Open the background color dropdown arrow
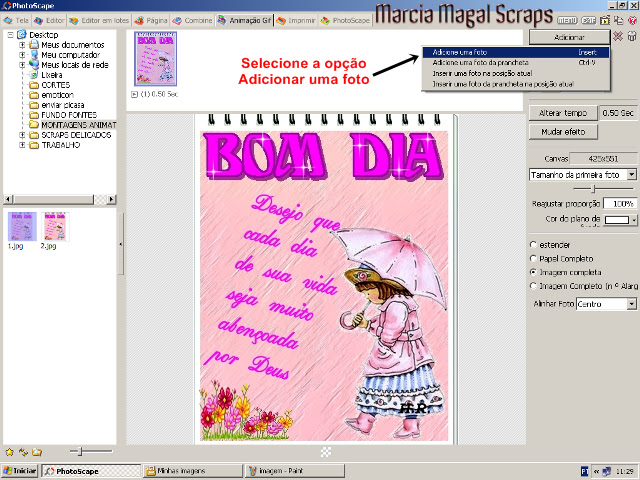640x480 pixels. (634, 220)
